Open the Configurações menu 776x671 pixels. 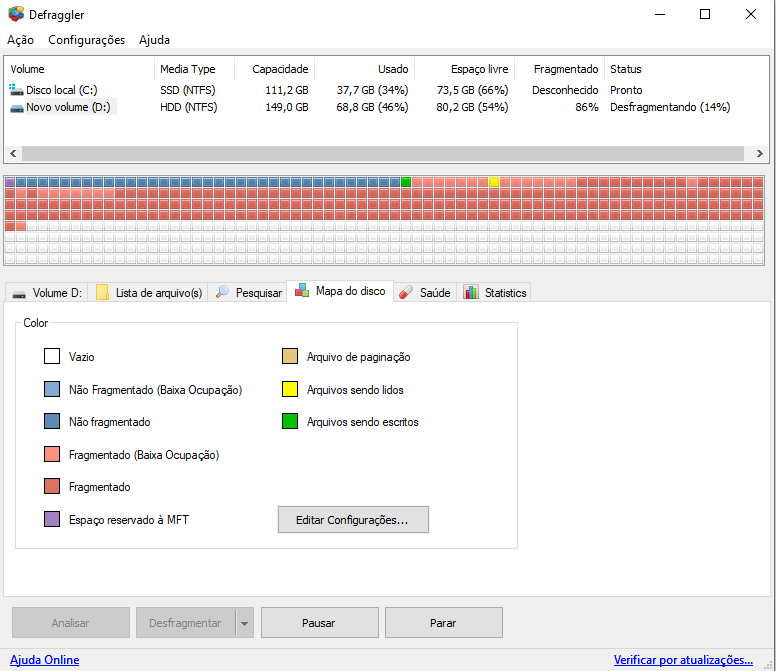click(87, 40)
